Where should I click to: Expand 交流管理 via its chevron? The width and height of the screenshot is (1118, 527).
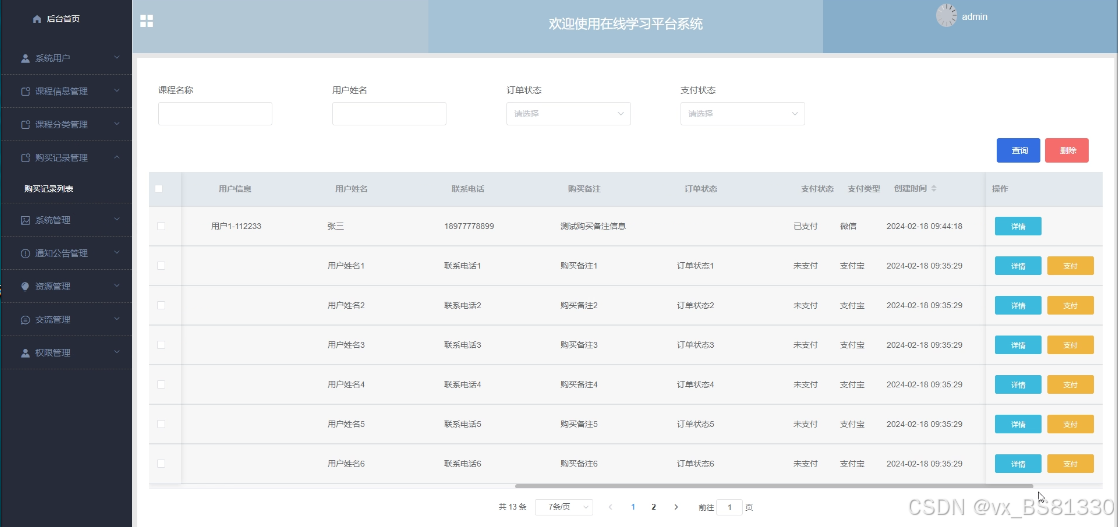click(x=117, y=319)
